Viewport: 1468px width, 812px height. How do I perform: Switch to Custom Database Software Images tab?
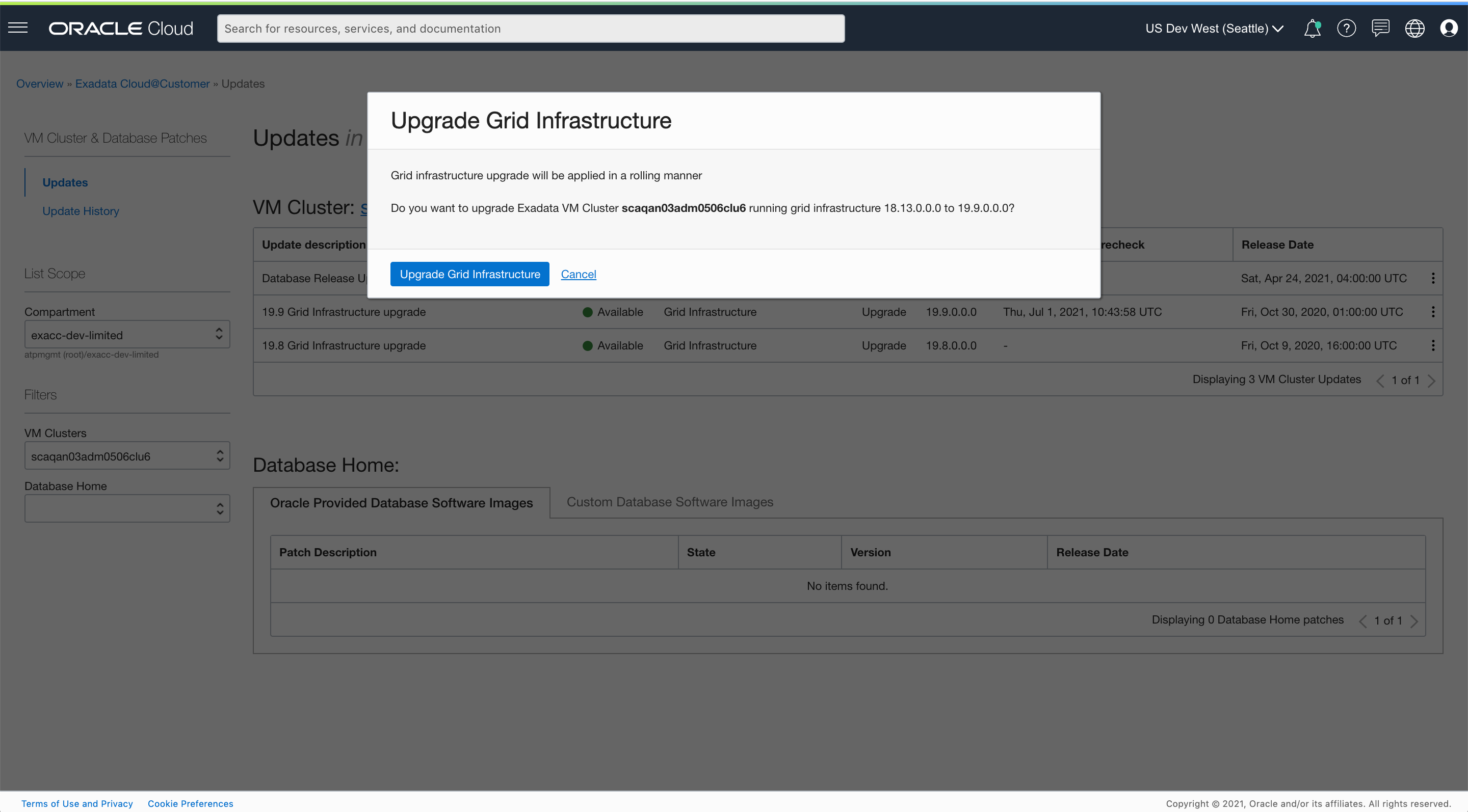tap(670, 502)
